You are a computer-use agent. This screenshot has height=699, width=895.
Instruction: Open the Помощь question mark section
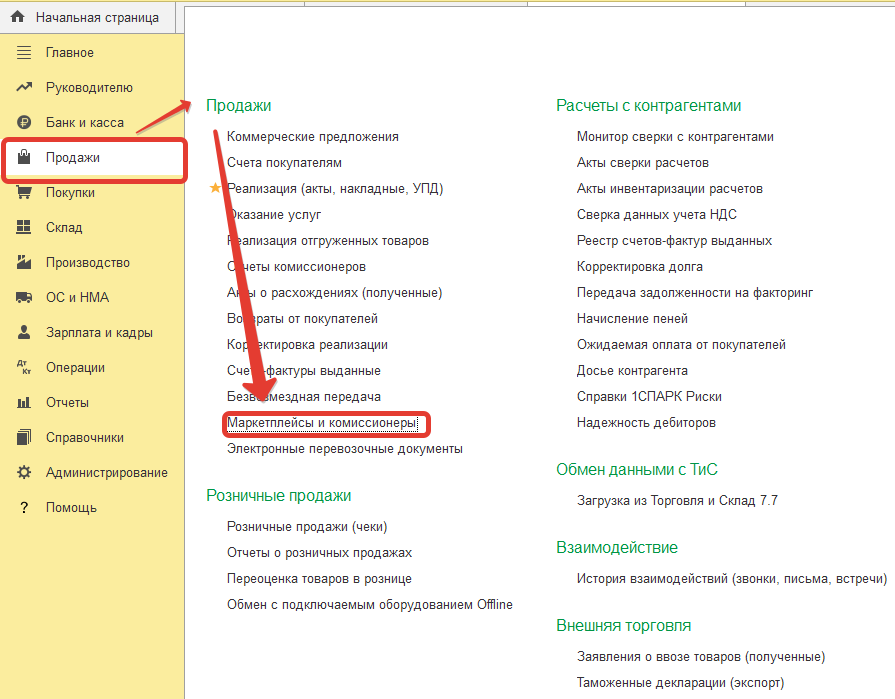pos(71,508)
